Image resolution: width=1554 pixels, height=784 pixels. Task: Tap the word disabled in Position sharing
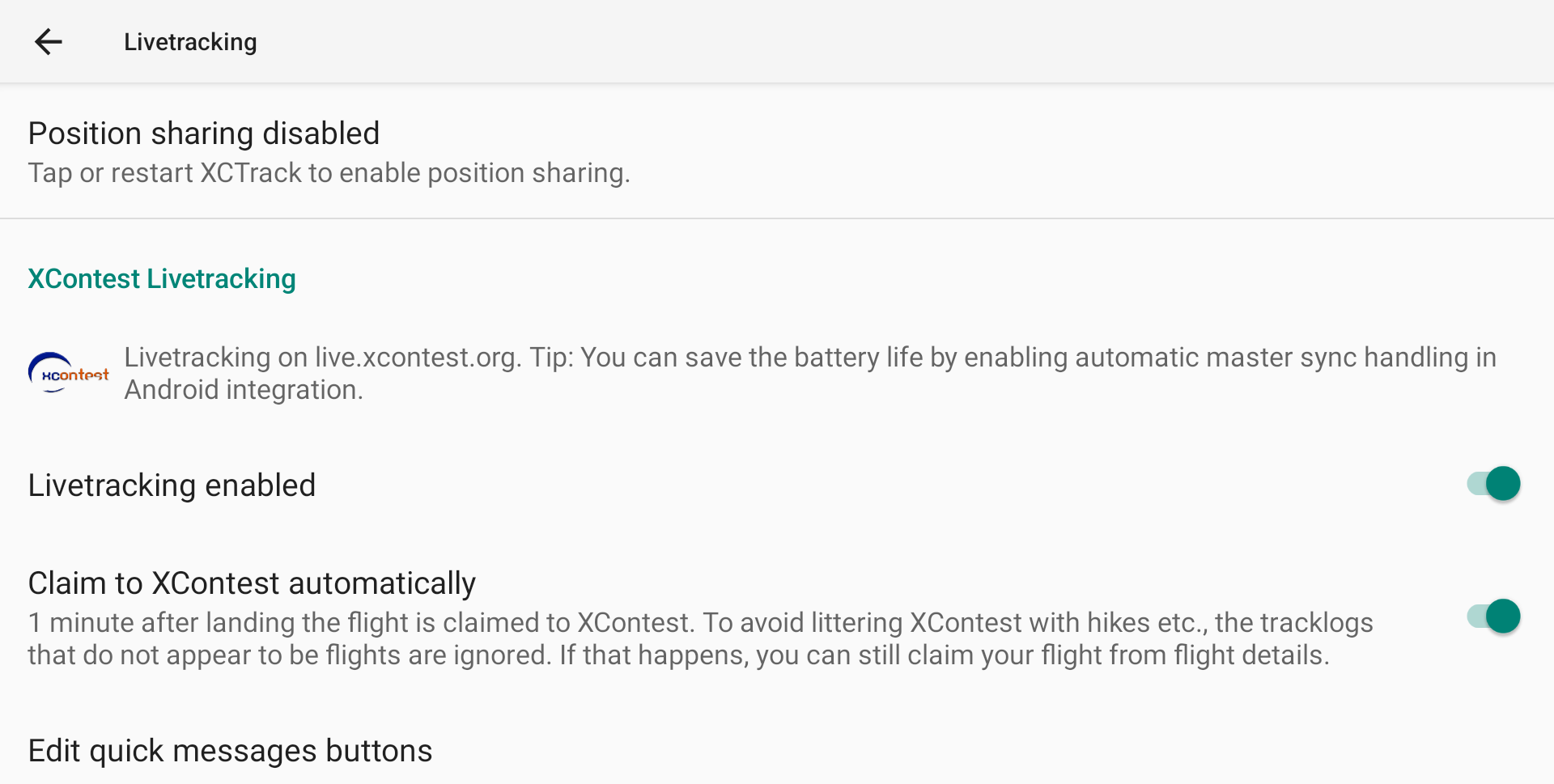point(321,133)
